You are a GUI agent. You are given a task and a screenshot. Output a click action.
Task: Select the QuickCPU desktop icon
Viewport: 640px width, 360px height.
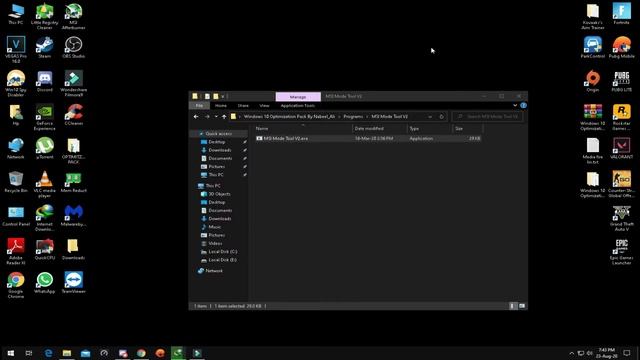[x=44, y=249]
